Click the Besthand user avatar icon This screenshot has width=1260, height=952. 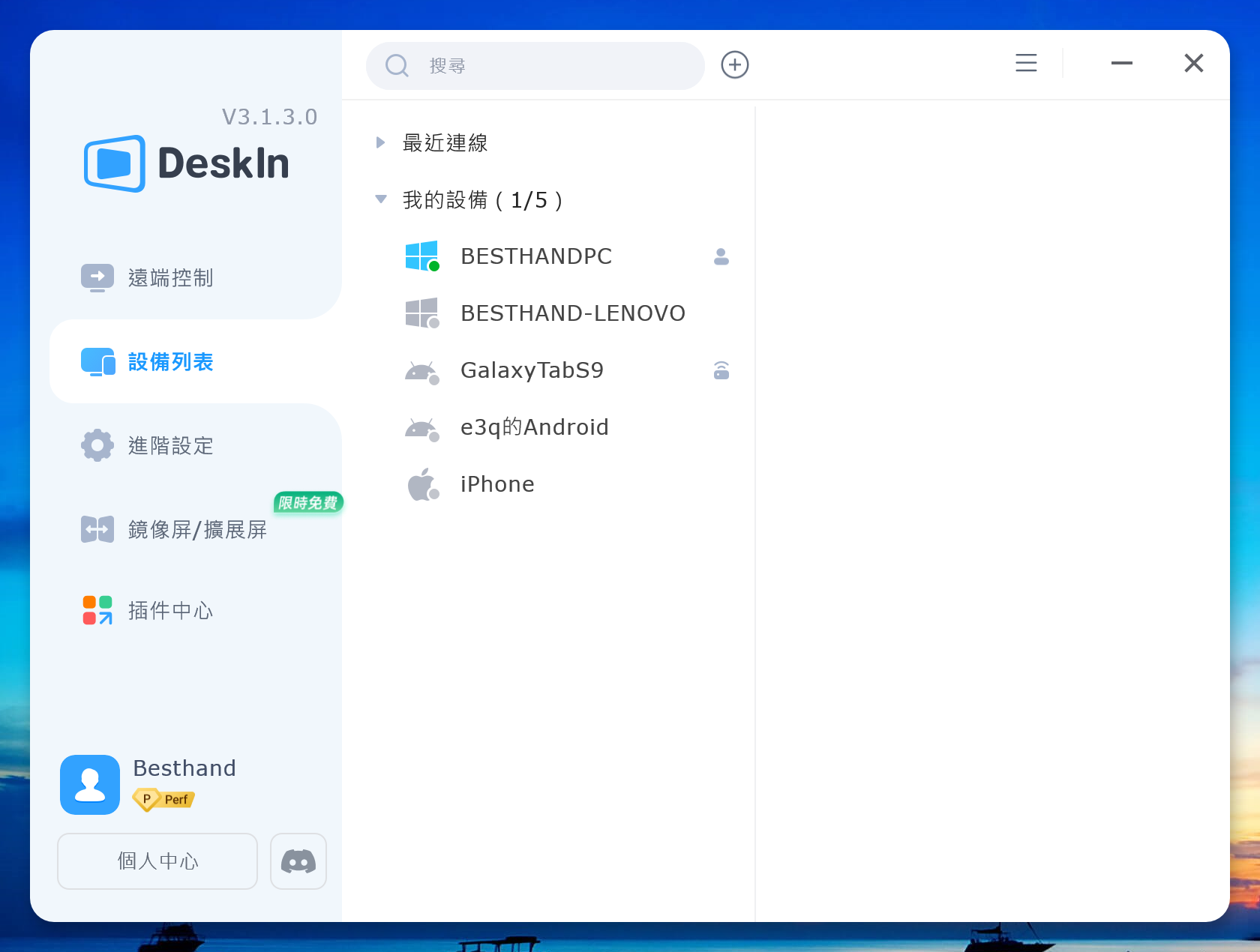90,784
